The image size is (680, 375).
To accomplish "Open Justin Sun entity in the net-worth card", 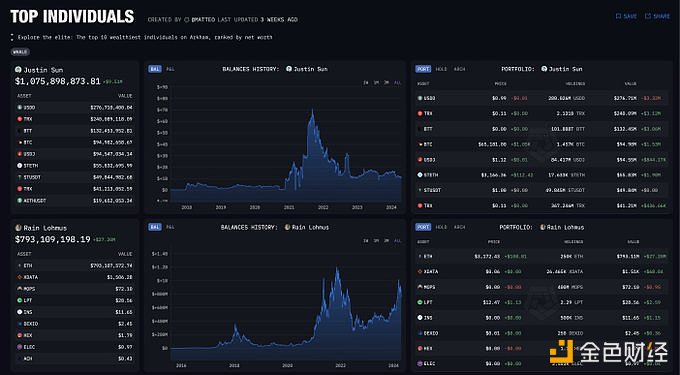I will [x=43, y=70].
